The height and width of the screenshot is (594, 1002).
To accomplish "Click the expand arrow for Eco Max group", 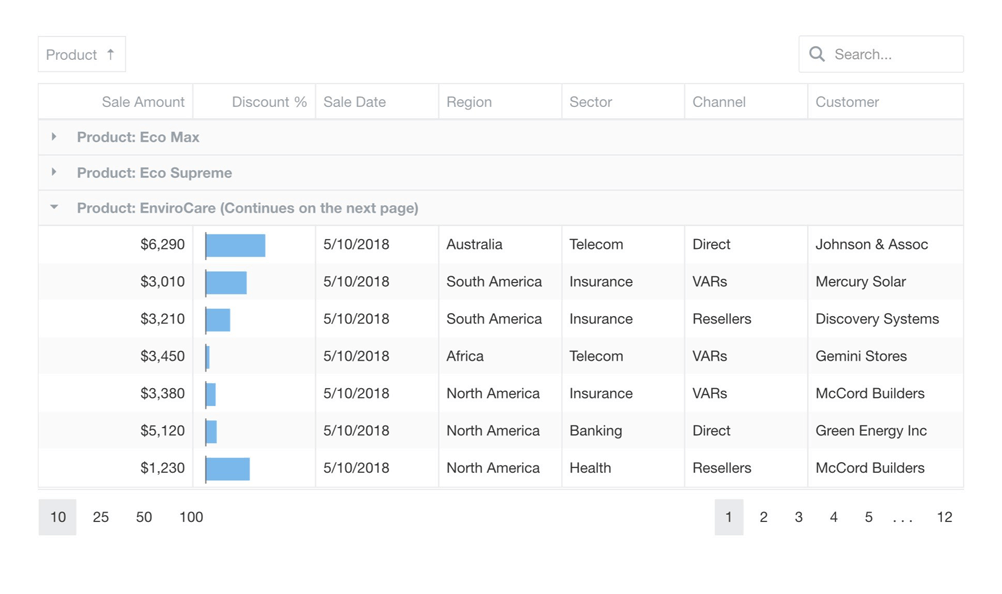I will pyautogui.click(x=55, y=137).
